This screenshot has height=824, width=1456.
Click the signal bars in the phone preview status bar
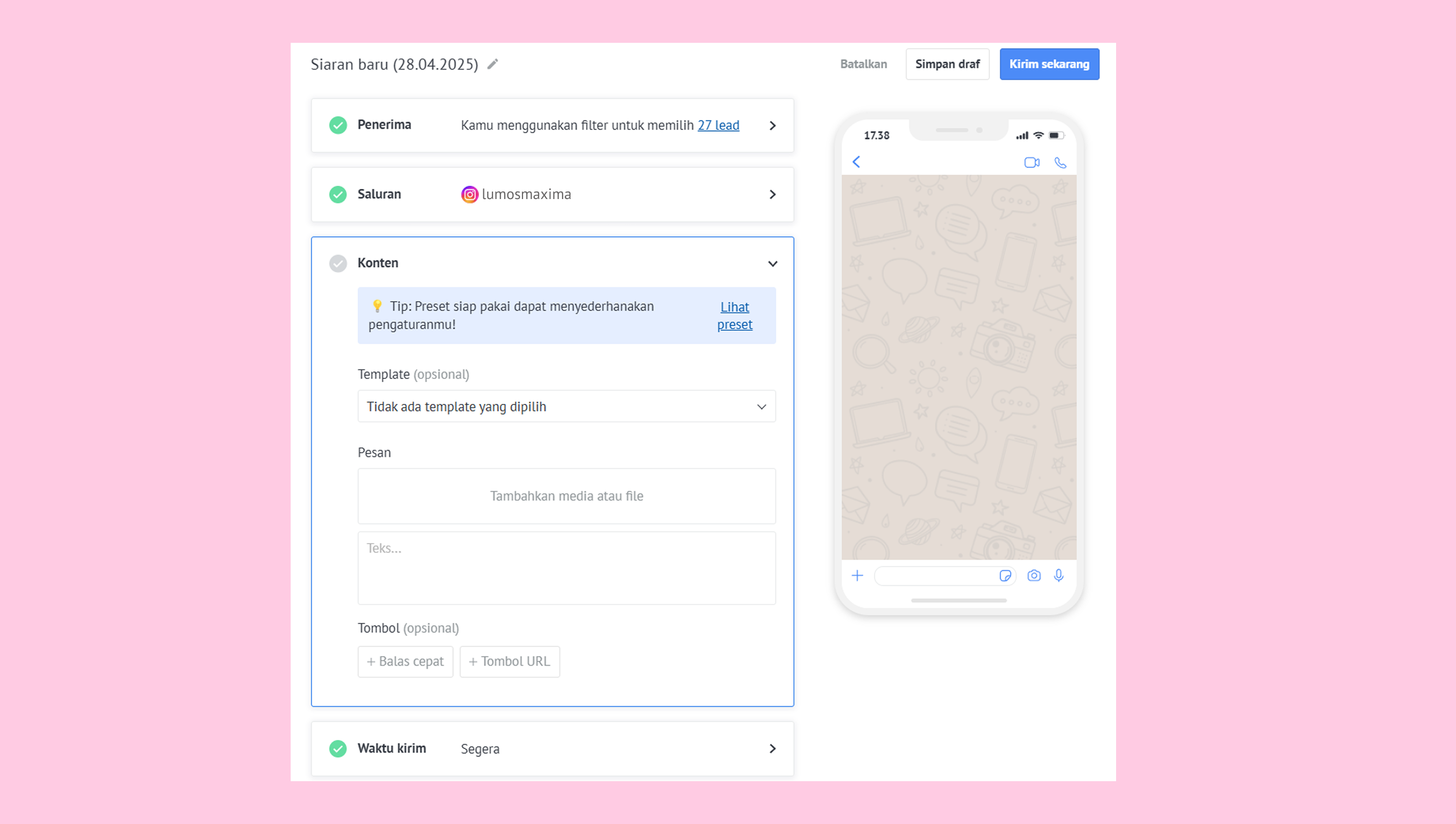coord(1022,135)
